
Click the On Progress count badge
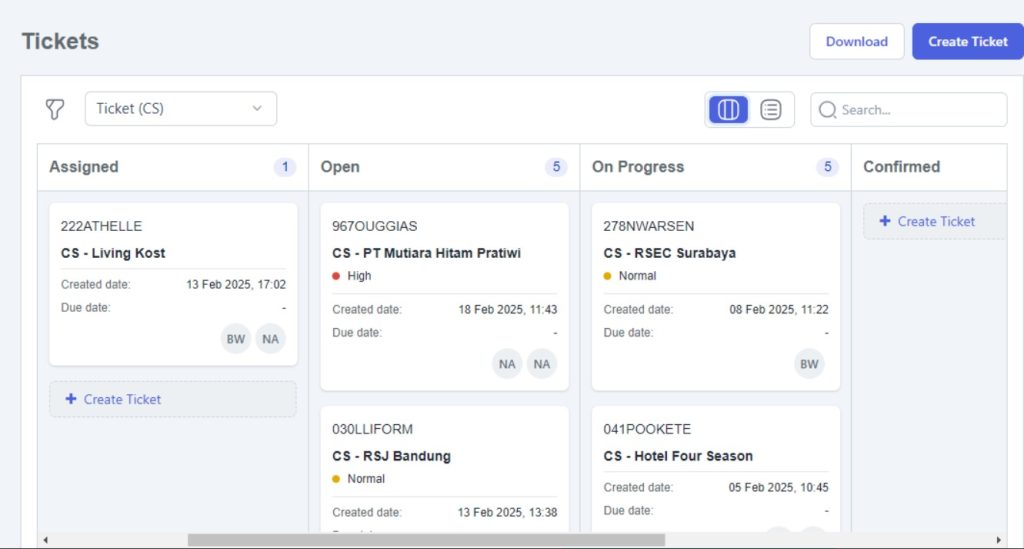(827, 167)
